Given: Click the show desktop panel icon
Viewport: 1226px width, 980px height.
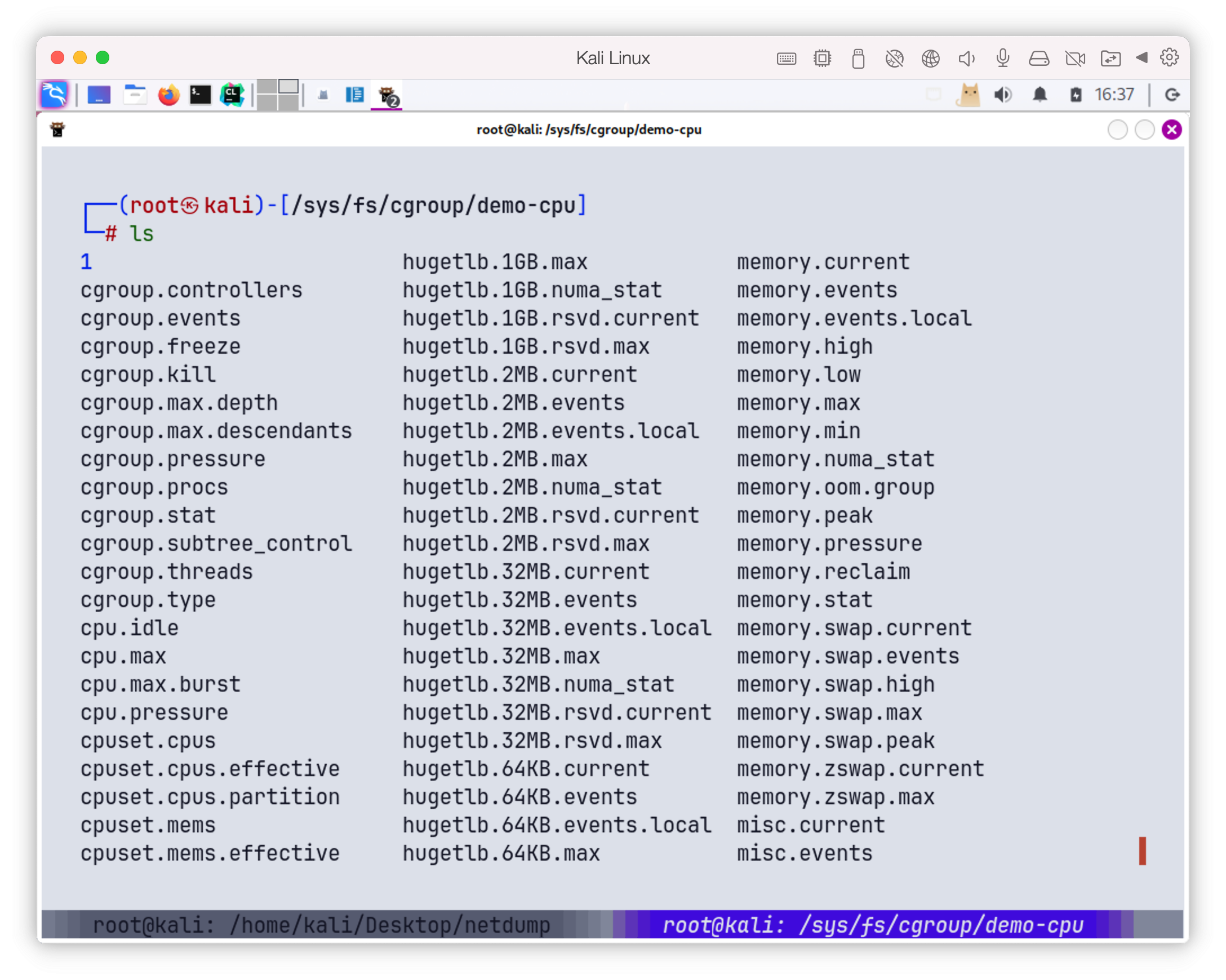Looking at the screenshot, I should tap(99, 95).
